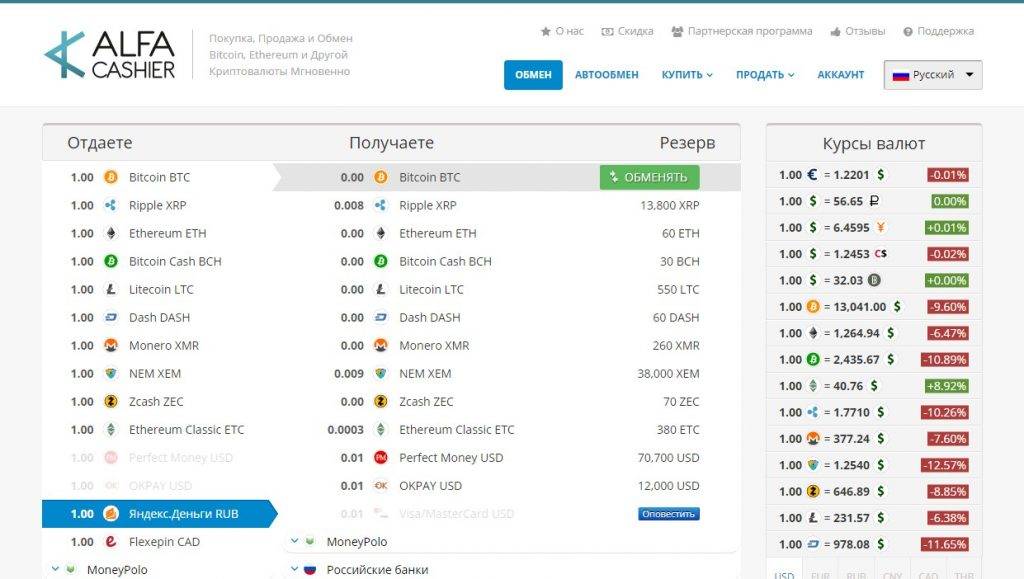Viewport: 1024px width, 579px height.
Task: Click the 13,041.00 Bitcoin rate
Action: [x=859, y=307]
